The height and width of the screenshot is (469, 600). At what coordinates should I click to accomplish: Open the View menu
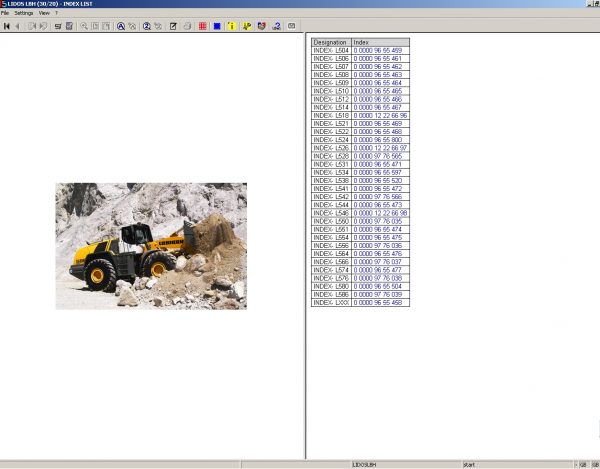(44, 13)
